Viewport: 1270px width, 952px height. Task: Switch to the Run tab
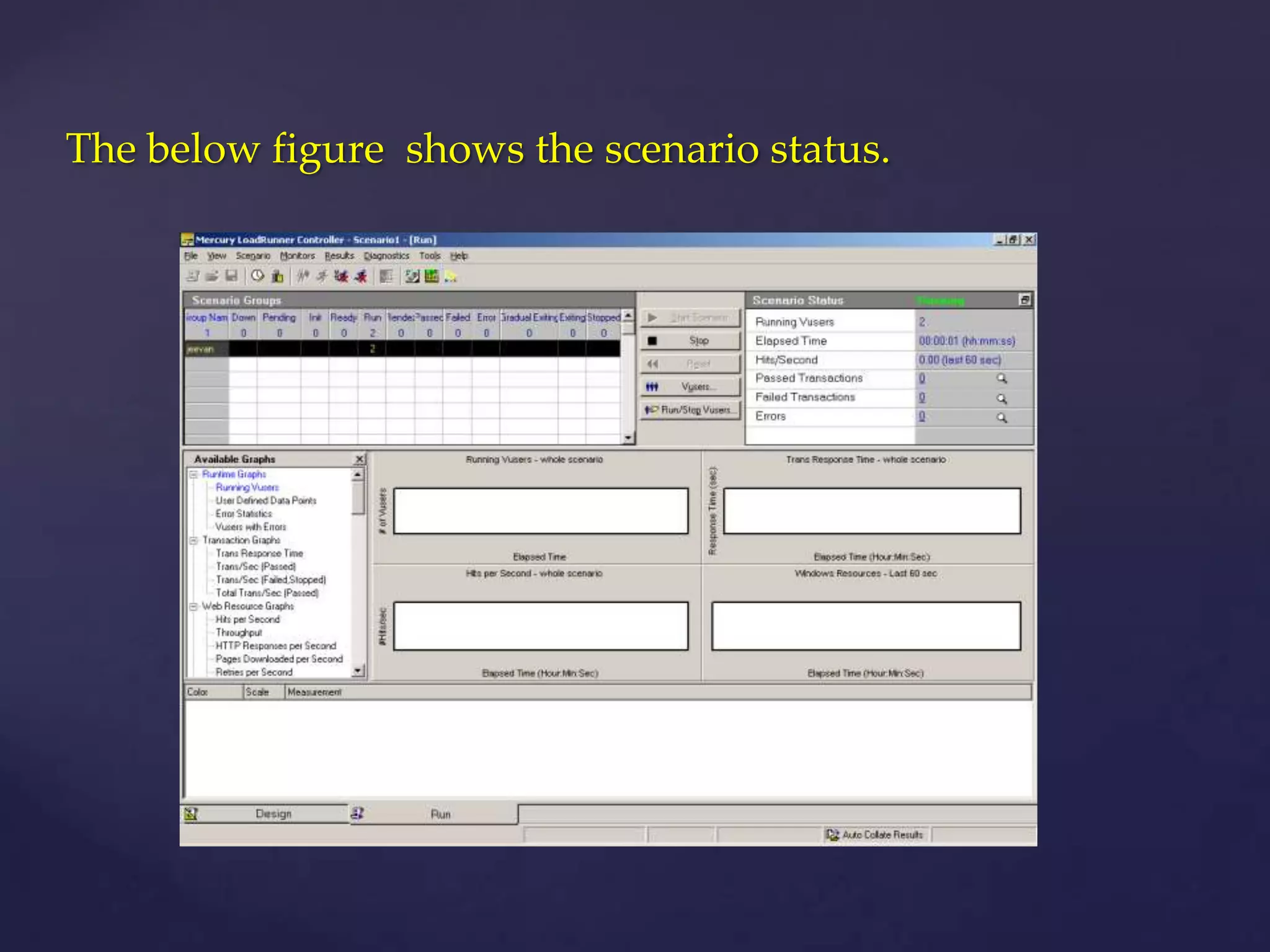click(x=433, y=814)
